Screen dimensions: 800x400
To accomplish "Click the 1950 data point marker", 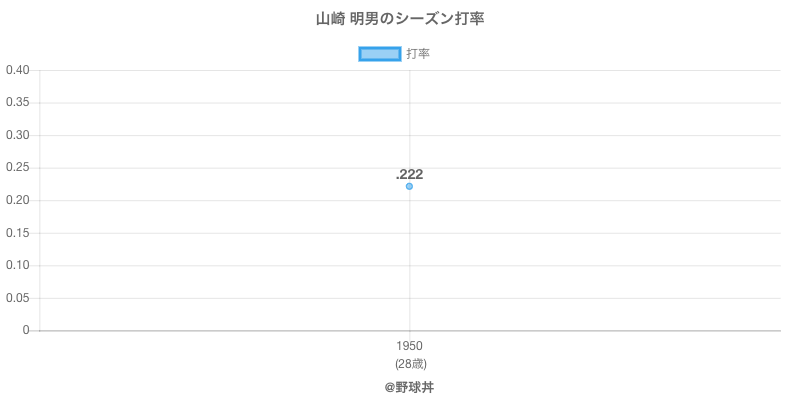I will (409, 186).
